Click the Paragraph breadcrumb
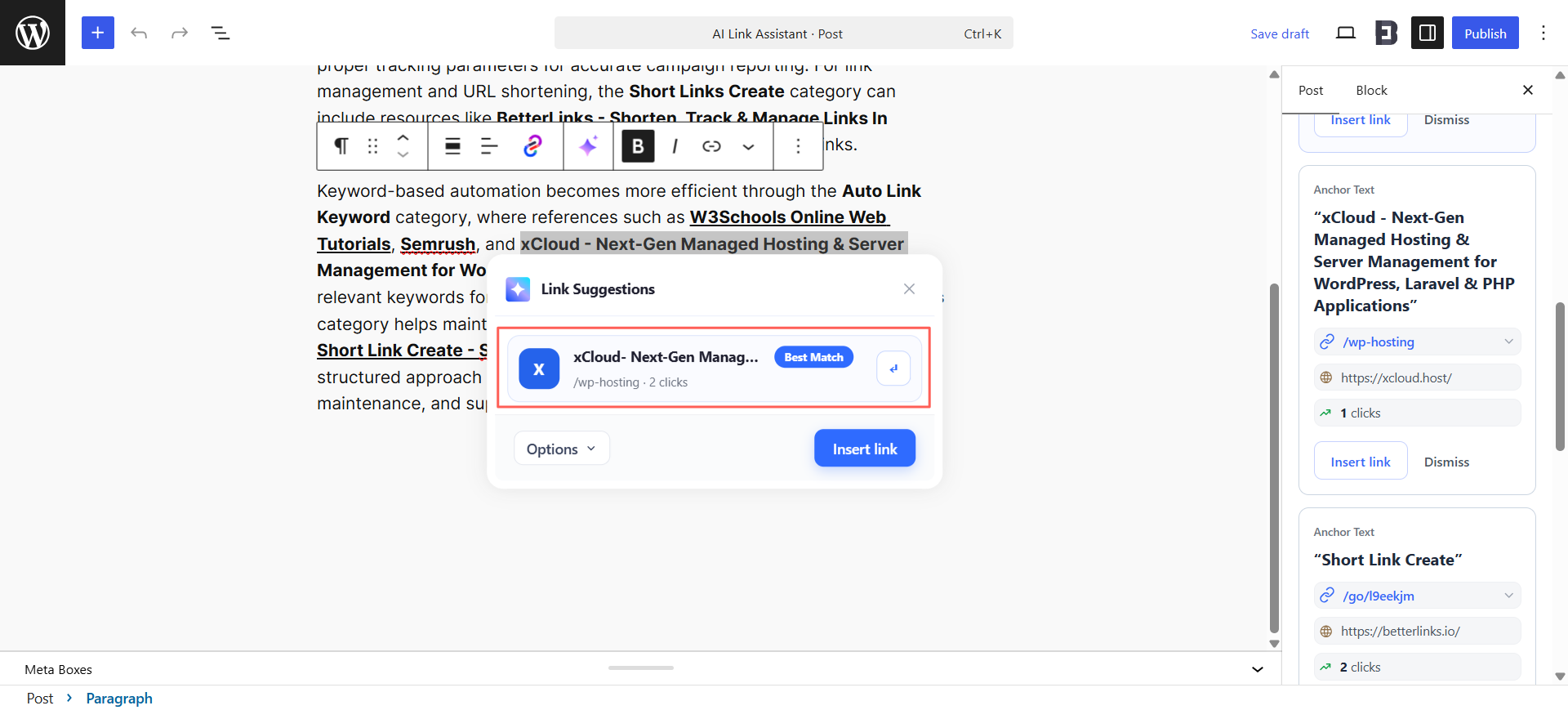Screen dimensions: 1568x710 119,699
